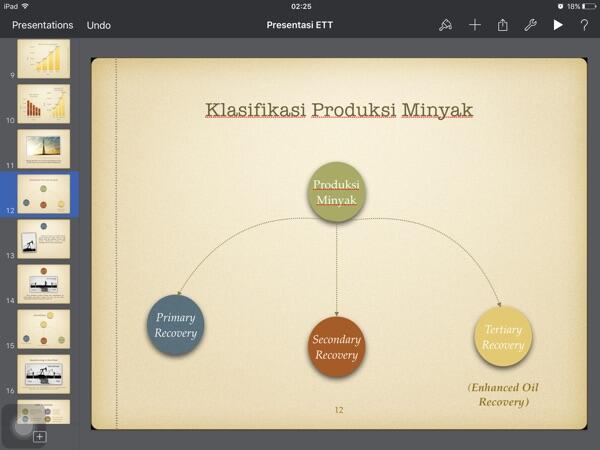600x450 pixels.
Task: Tap the plus Insert icon in toolbar
Action: tap(474, 25)
